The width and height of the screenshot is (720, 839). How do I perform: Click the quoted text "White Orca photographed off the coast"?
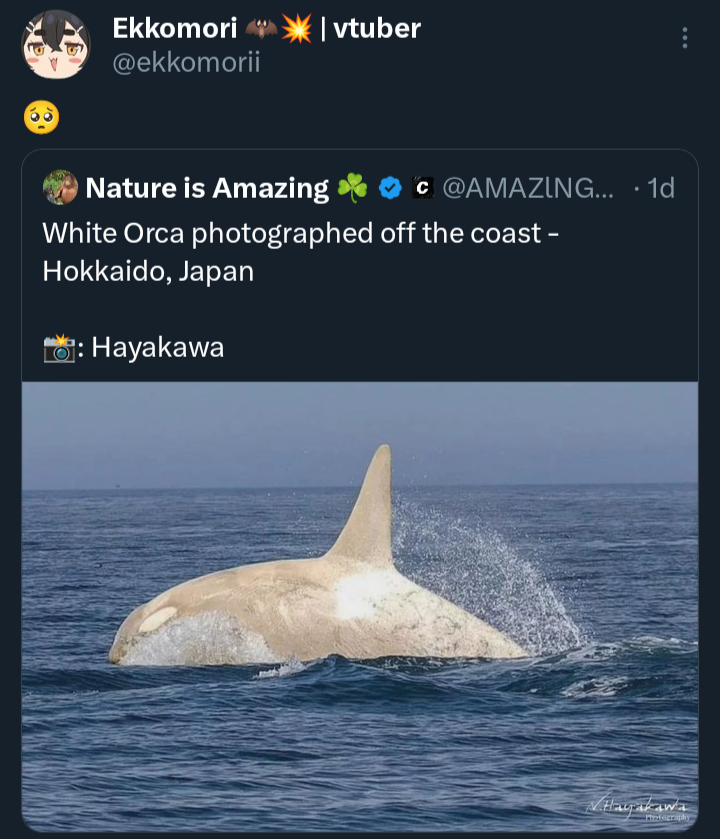point(292,233)
